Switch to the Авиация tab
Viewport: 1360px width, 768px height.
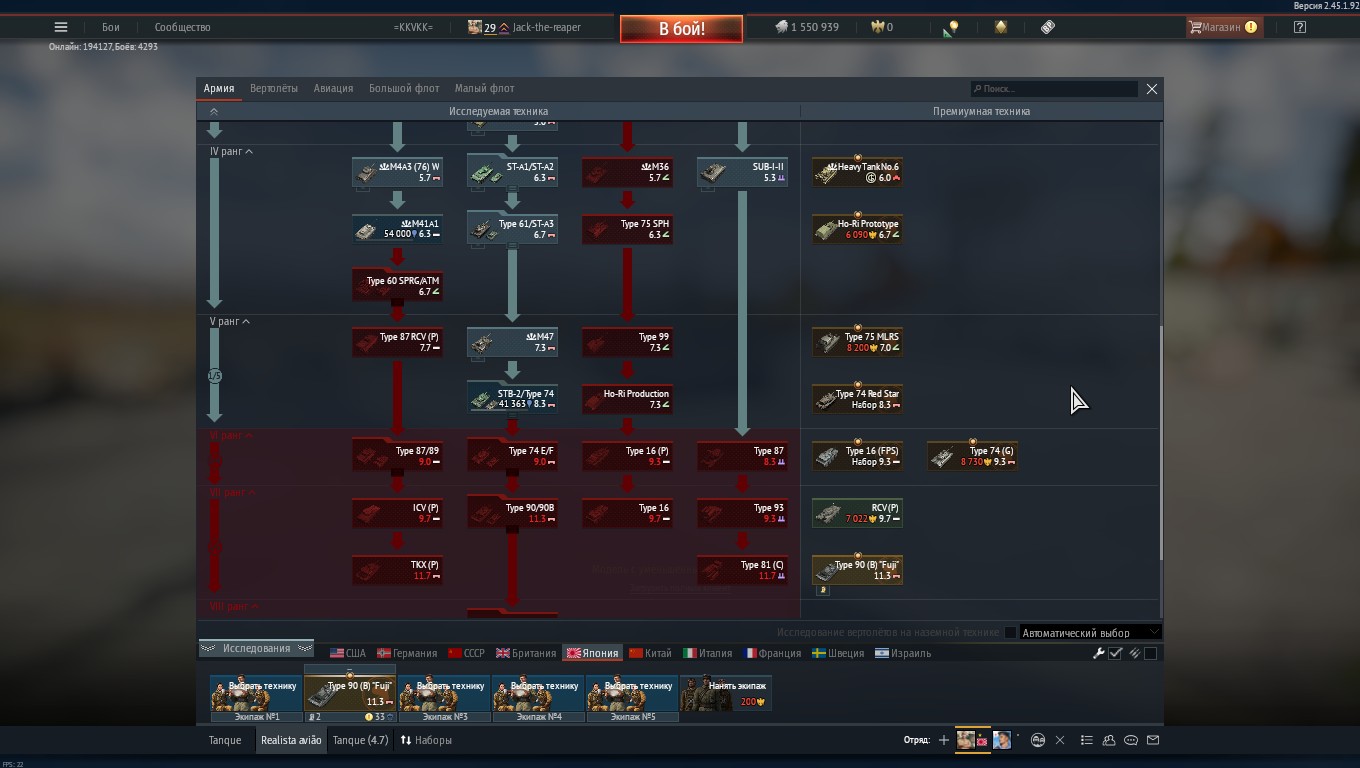(x=333, y=88)
